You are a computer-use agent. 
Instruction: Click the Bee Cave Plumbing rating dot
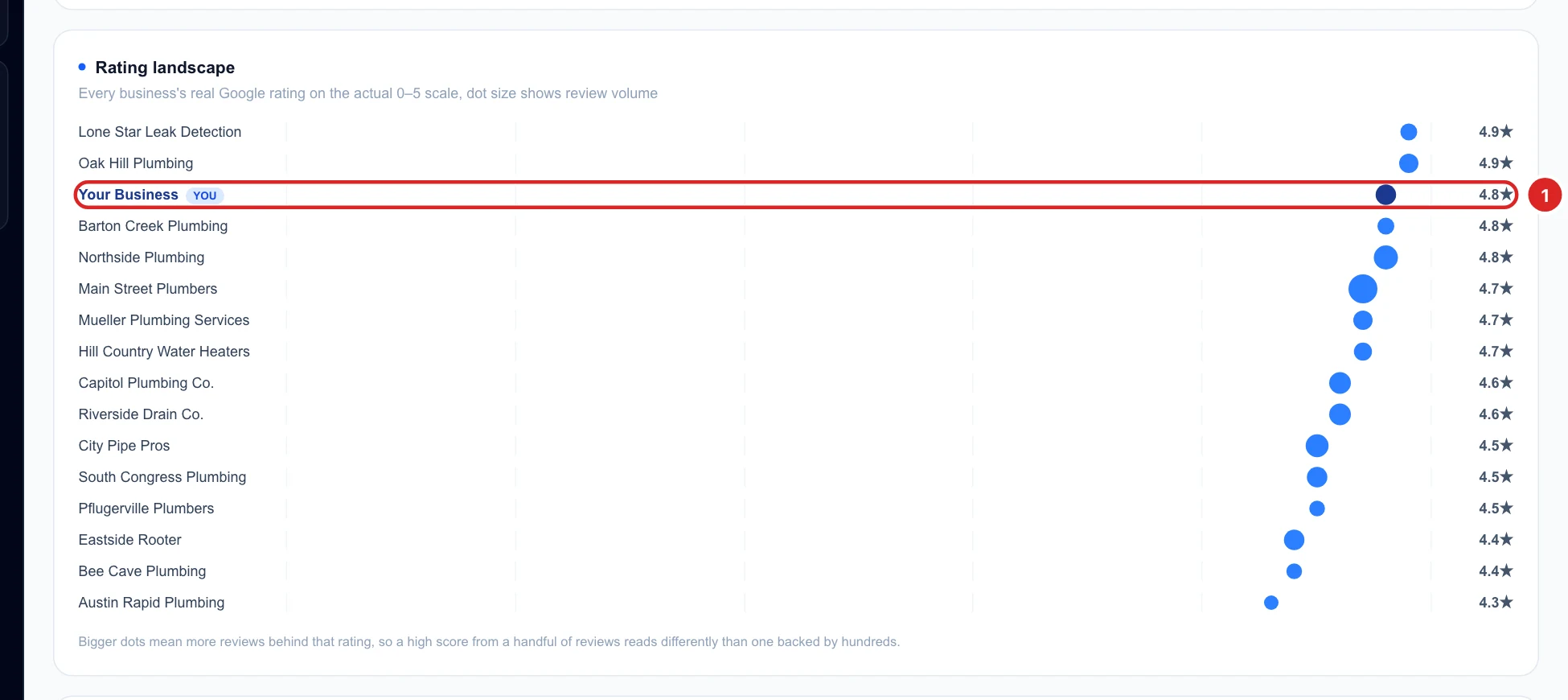[1294, 571]
